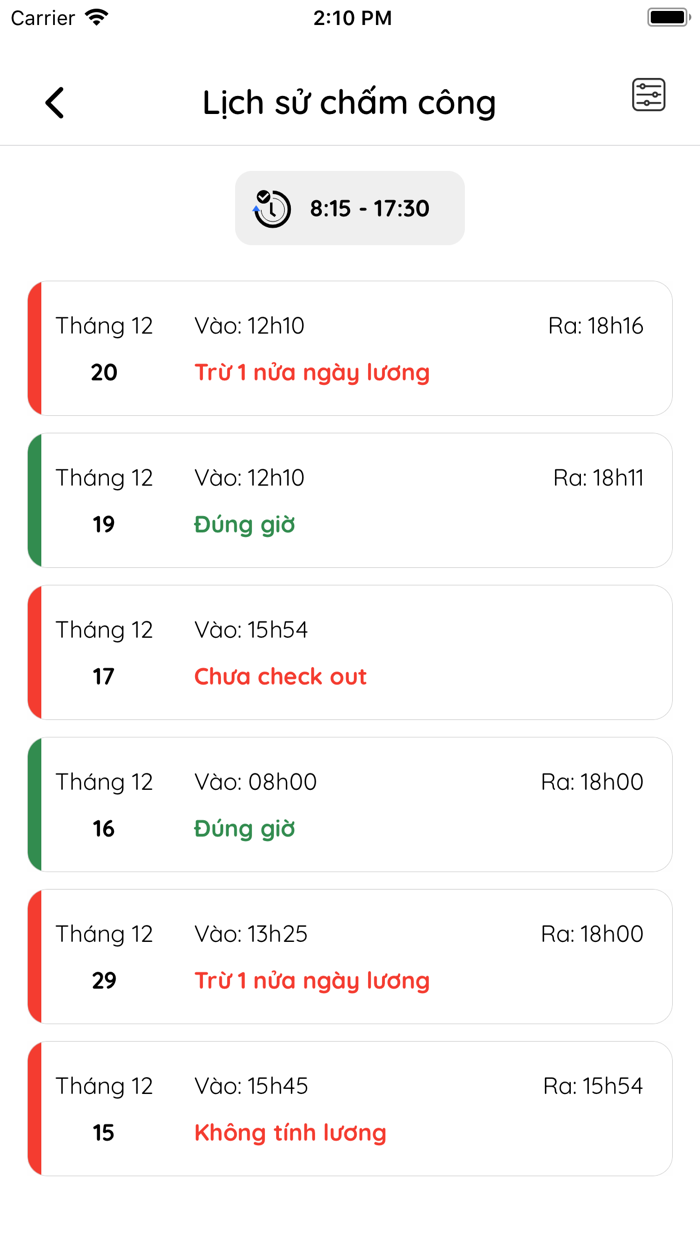Image resolution: width=700 pixels, height=1244 pixels.
Task: Tap the "Ra: 15h54" checkout time
Action: pyautogui.click(x=593, y=1086)
